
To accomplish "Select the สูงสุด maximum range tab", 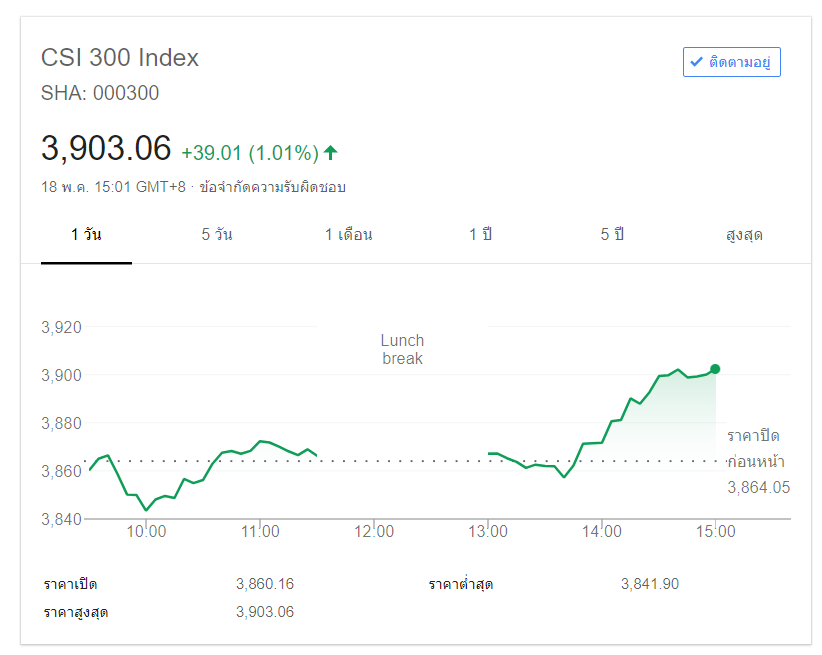I will [745, 235].
